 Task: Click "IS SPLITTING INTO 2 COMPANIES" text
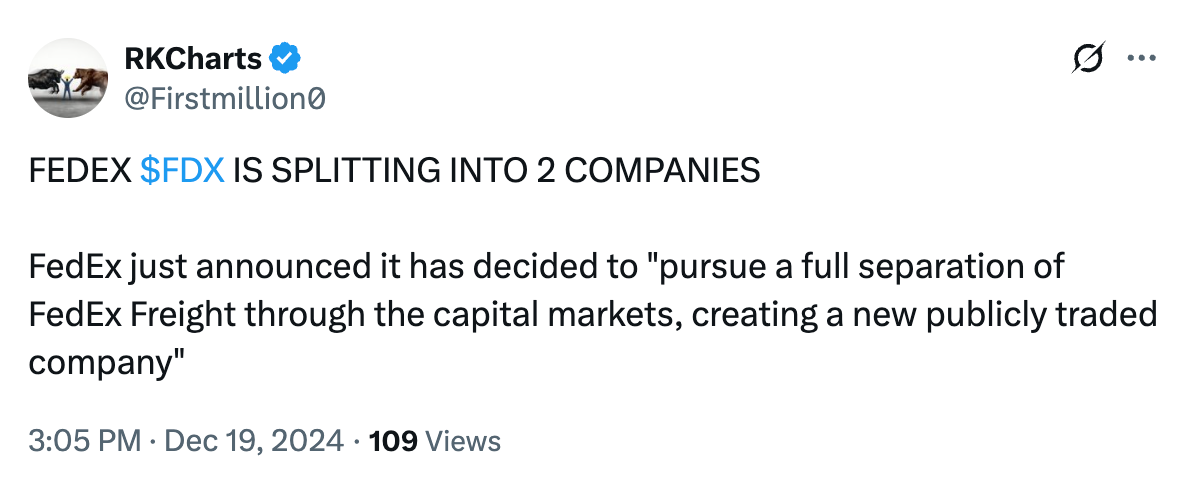tap(496, 171)
